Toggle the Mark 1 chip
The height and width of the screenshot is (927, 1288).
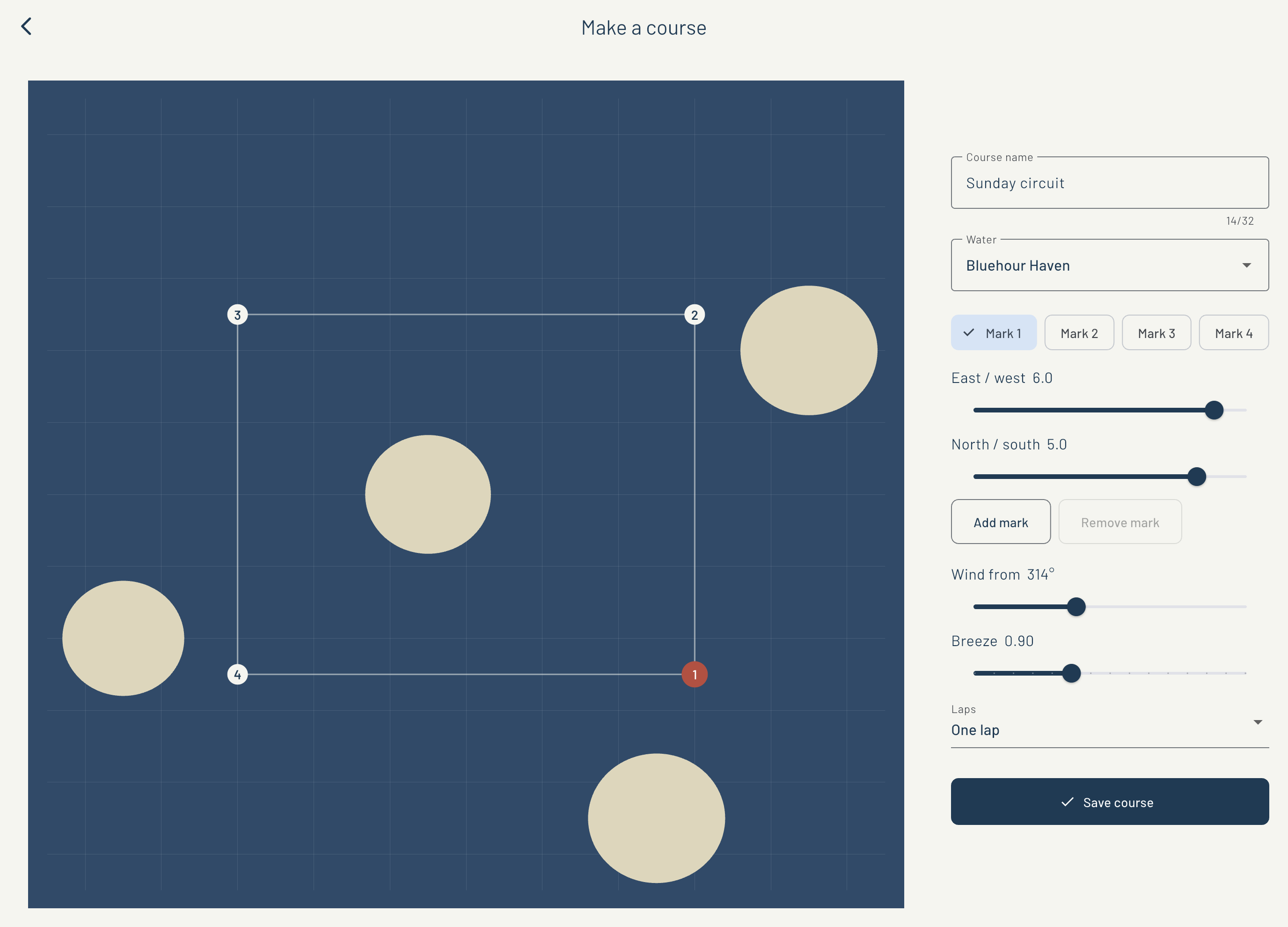[x=993, y=333]
